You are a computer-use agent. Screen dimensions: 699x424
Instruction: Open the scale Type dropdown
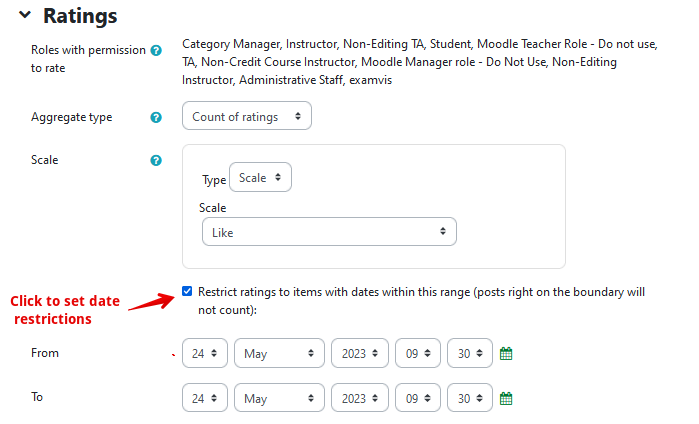(260, 178)
